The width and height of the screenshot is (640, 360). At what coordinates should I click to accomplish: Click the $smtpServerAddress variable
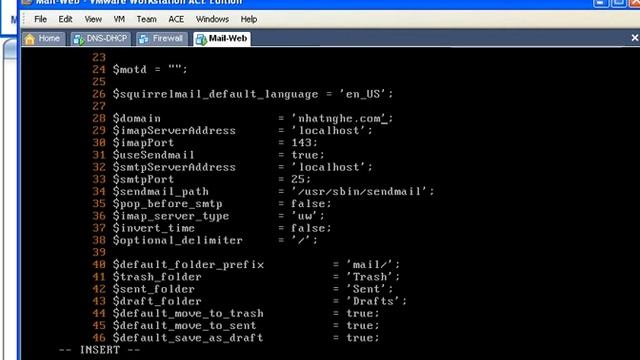pos(174,167)
